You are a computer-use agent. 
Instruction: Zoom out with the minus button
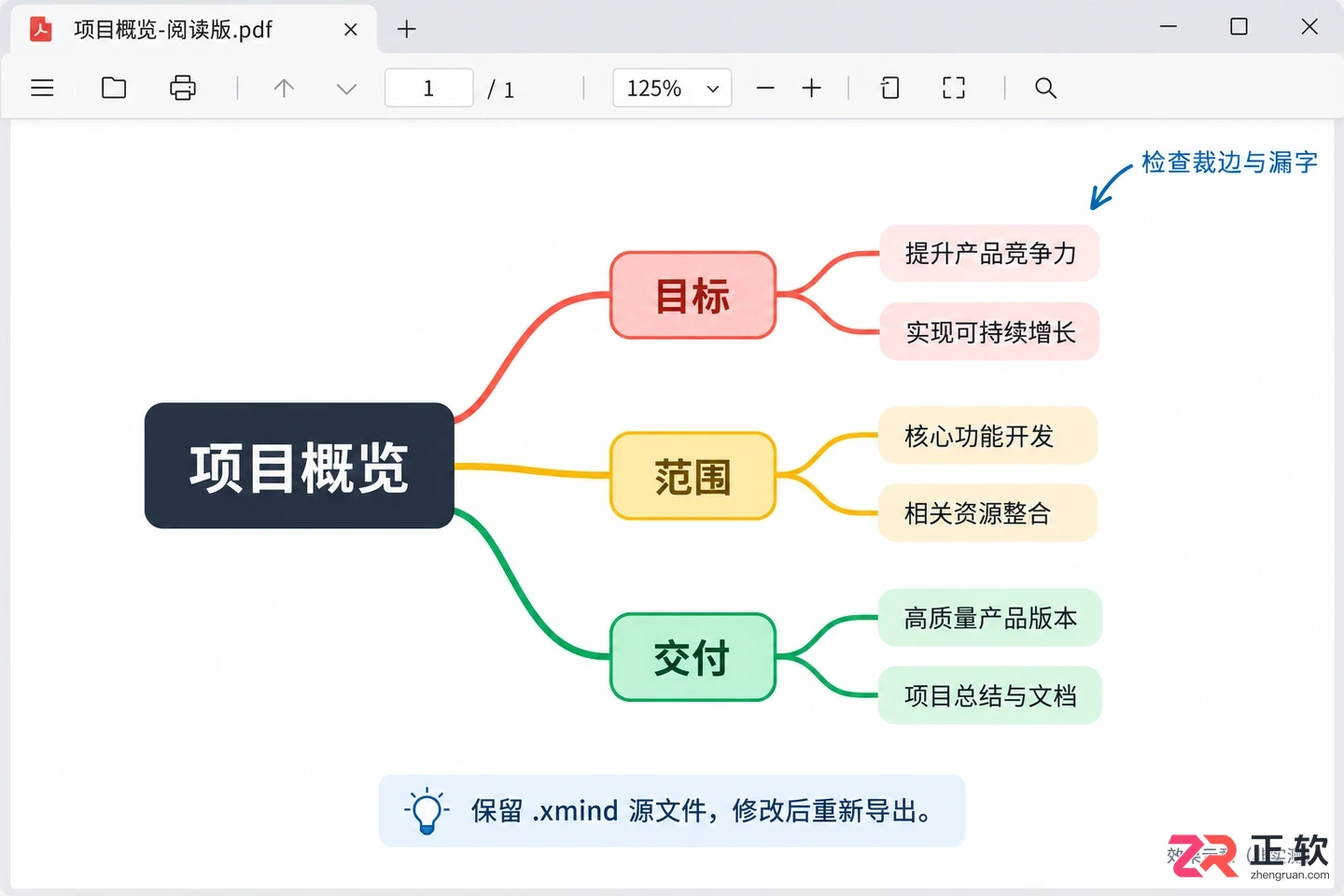[x=765, y=89]
